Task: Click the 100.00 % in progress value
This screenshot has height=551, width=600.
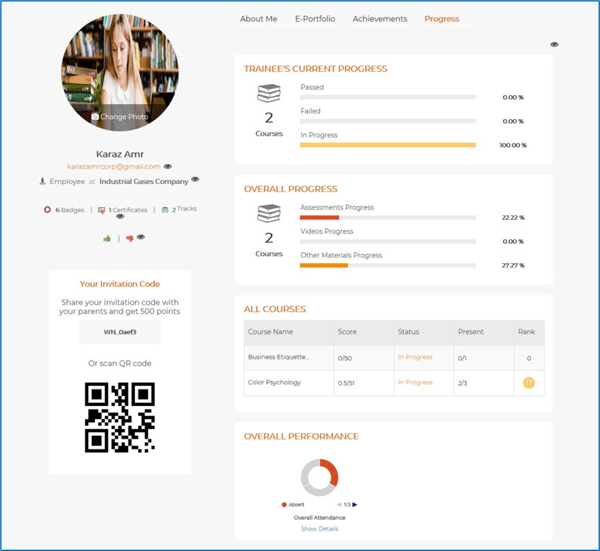Action: pos(513,145)
